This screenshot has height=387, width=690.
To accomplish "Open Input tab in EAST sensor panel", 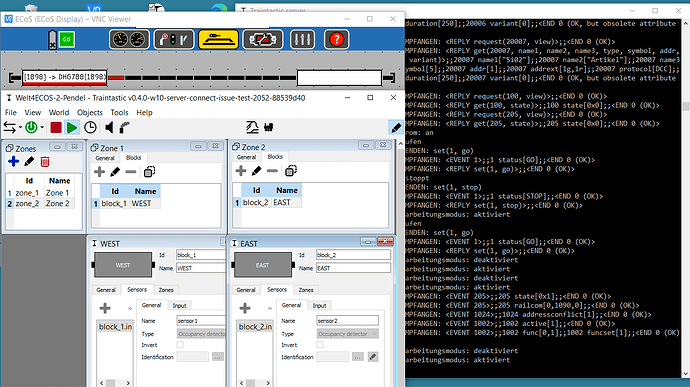I will (x=319, y=306).
